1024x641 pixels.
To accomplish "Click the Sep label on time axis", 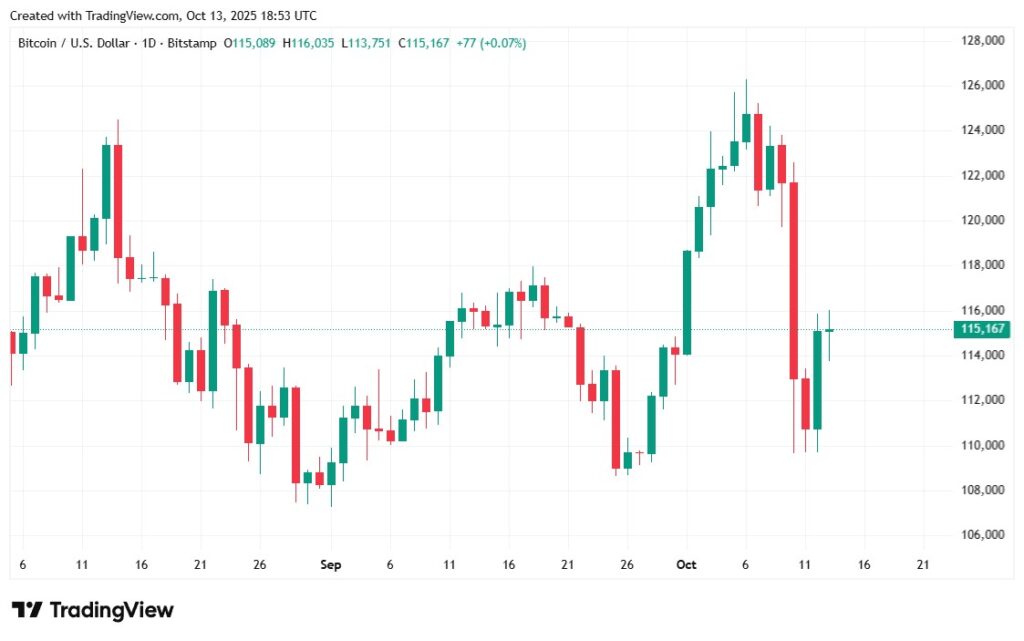I will (x=331, y=565).
